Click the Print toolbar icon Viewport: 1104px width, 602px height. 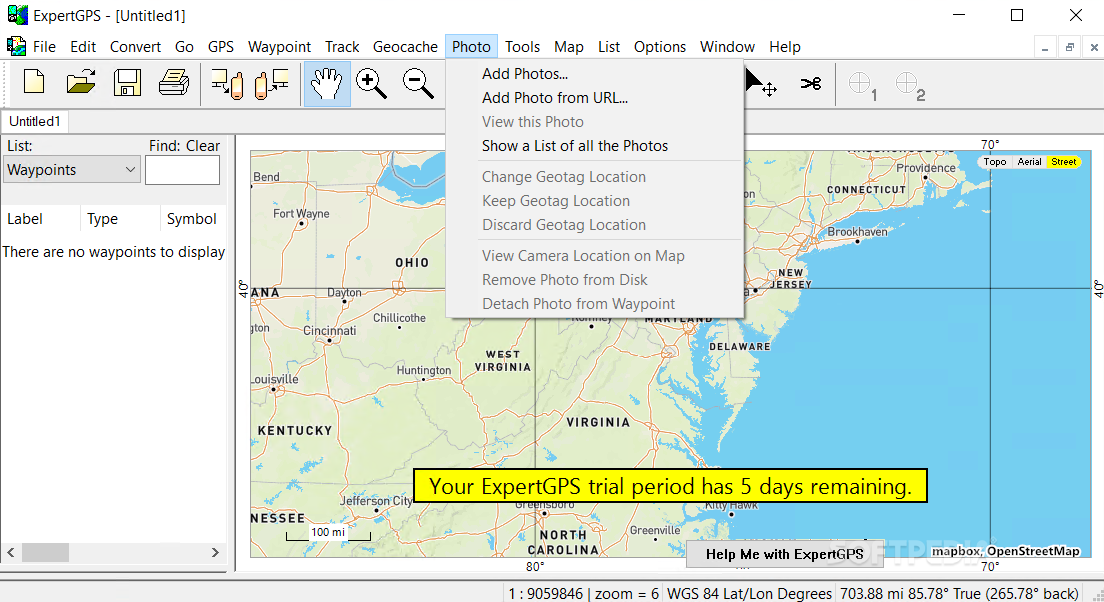point(173,82)
